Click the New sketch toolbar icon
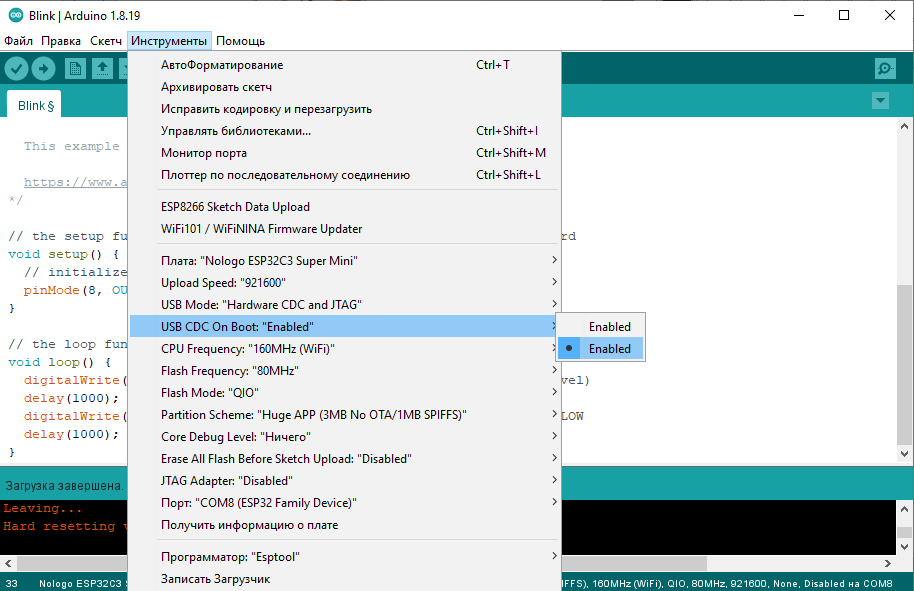The height and width of the screenshot is (591, 914). pos(75,68)
